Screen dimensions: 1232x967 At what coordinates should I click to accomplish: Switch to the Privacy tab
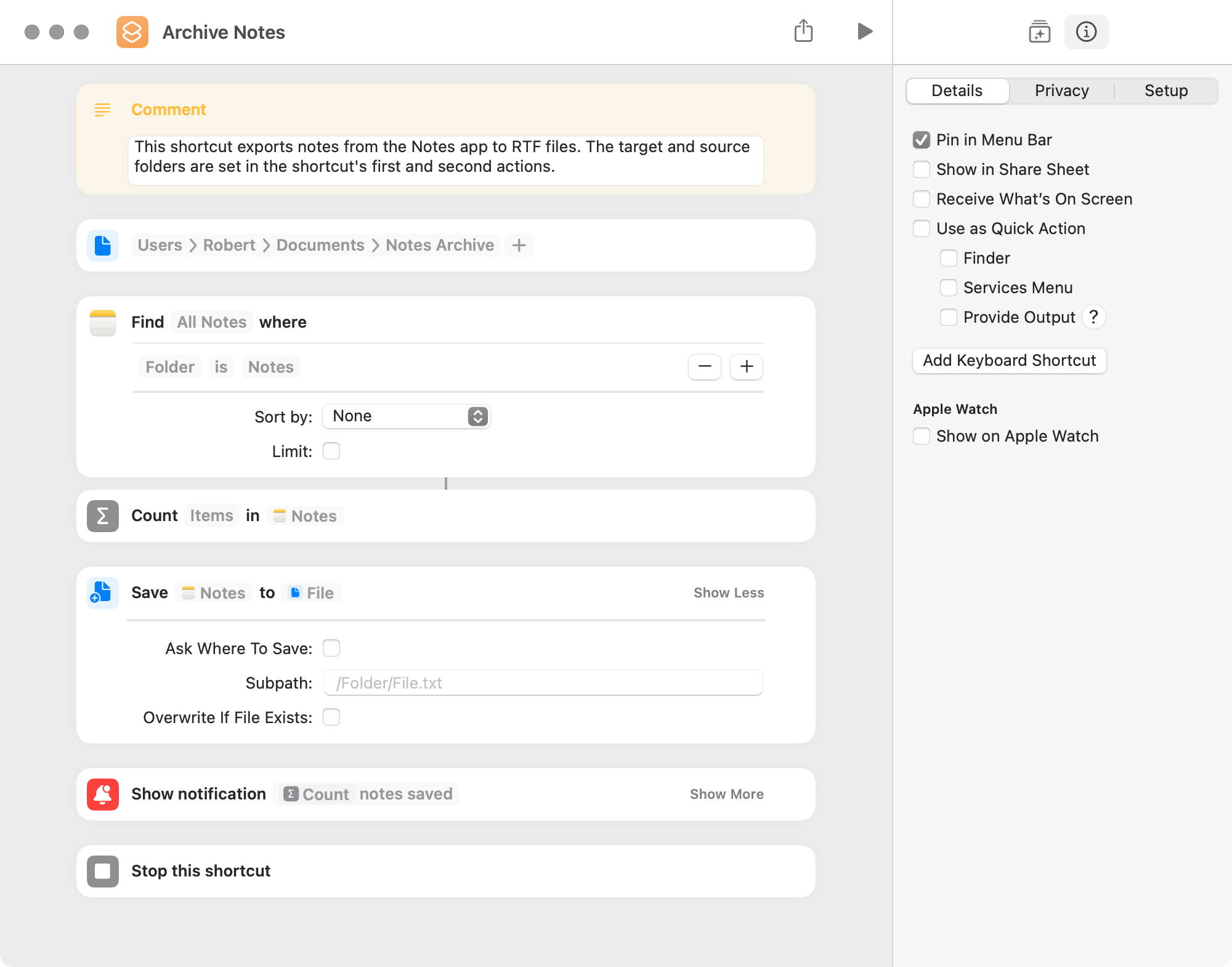(x=1062, y=91)
